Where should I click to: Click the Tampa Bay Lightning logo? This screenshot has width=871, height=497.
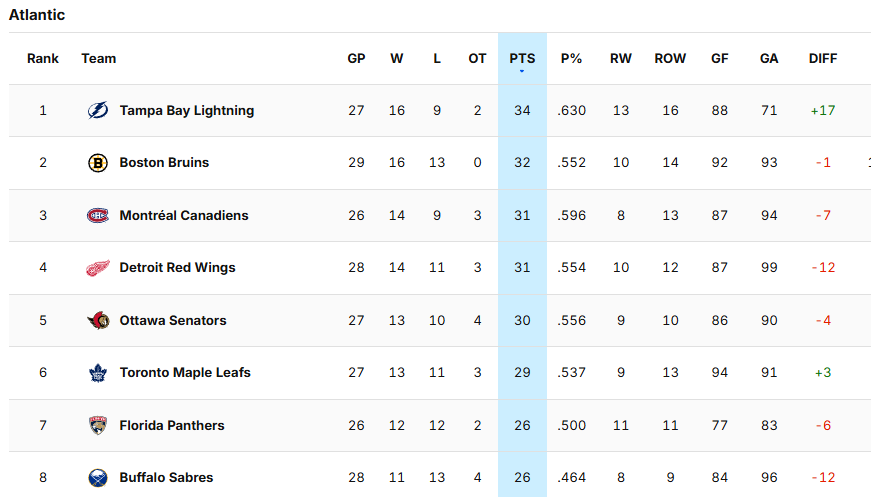pyautogui.click(x=98, y=111)
